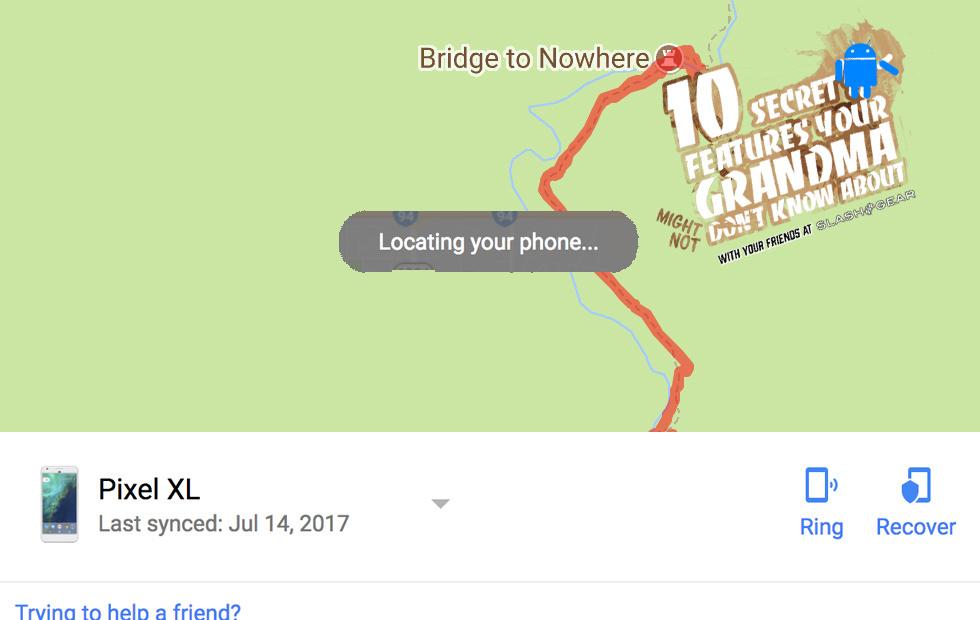Expand the Pixel XL device dropdown arrow
Screen dimensions: 980x620
[441, 504]
